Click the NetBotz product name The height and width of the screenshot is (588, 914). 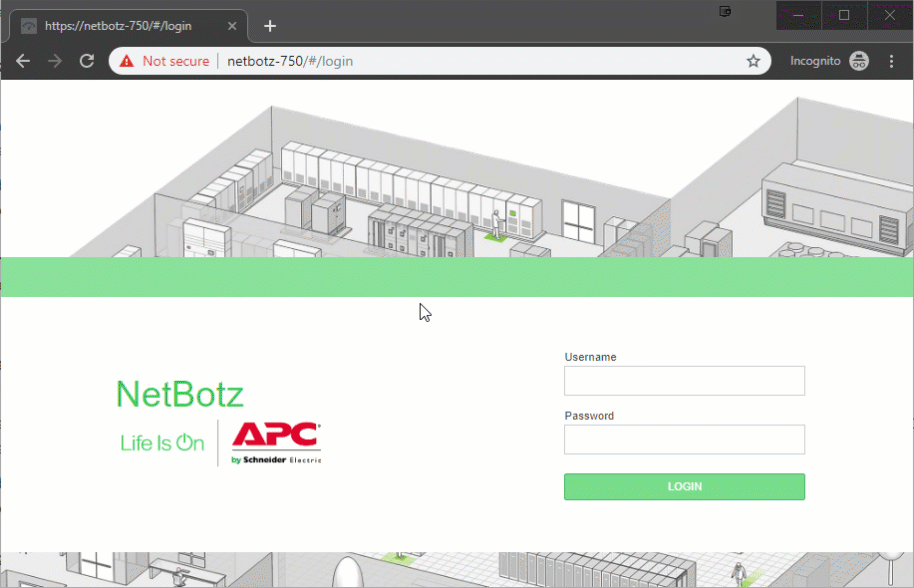coord(180,395)
